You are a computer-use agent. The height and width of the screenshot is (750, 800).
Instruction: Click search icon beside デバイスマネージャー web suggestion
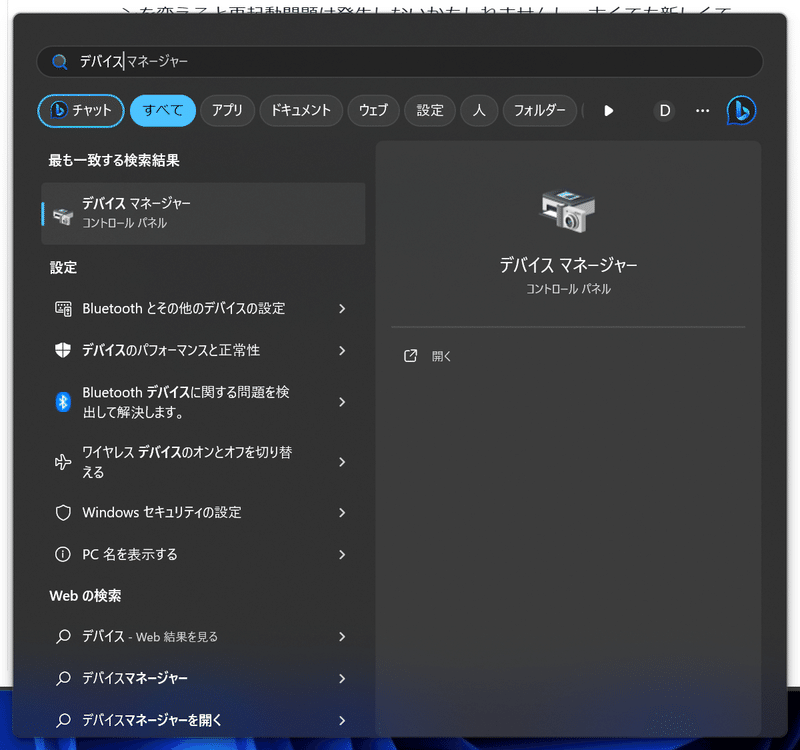click(63, 679)
